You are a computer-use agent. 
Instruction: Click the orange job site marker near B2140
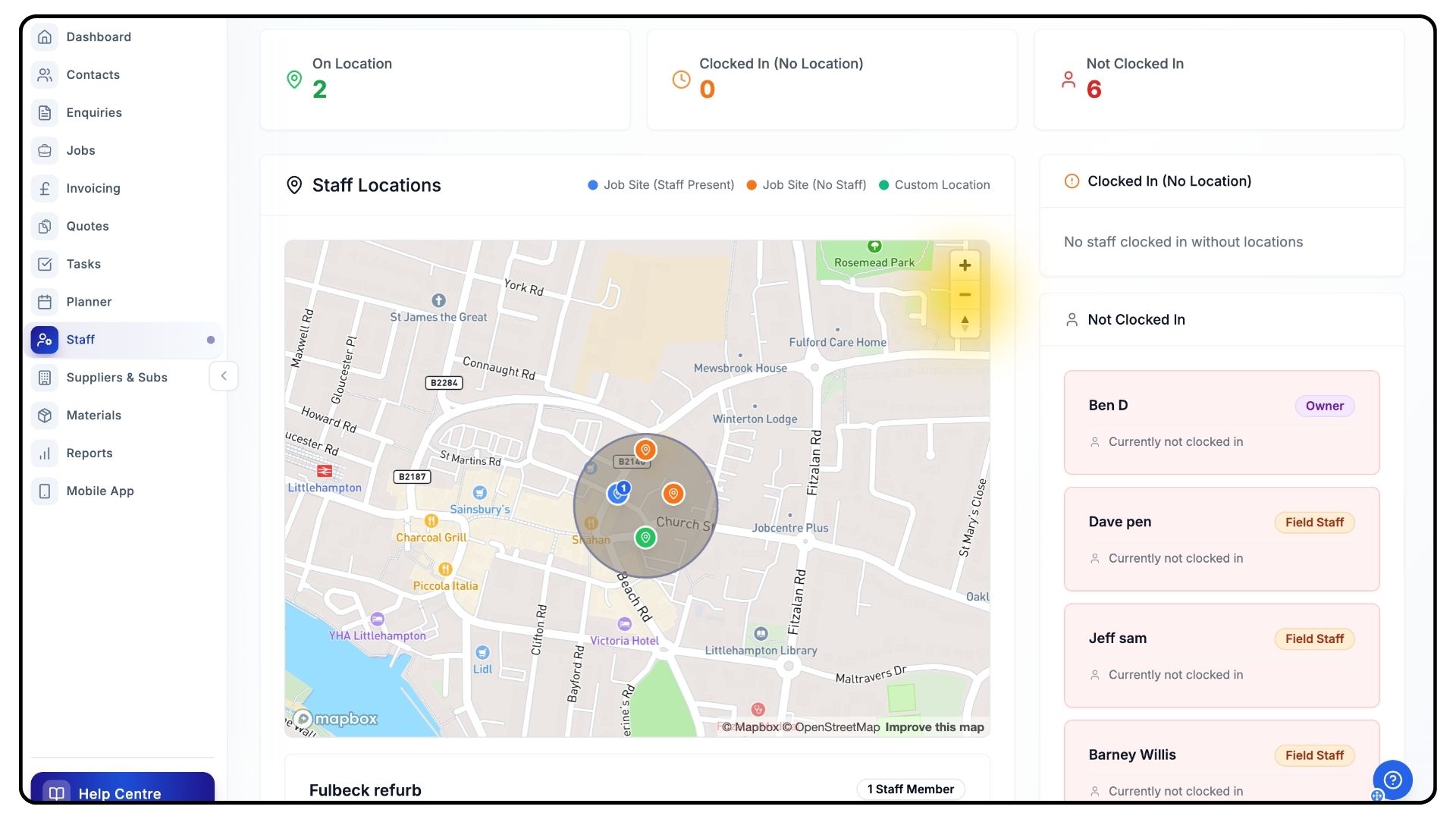click(645, 450)
